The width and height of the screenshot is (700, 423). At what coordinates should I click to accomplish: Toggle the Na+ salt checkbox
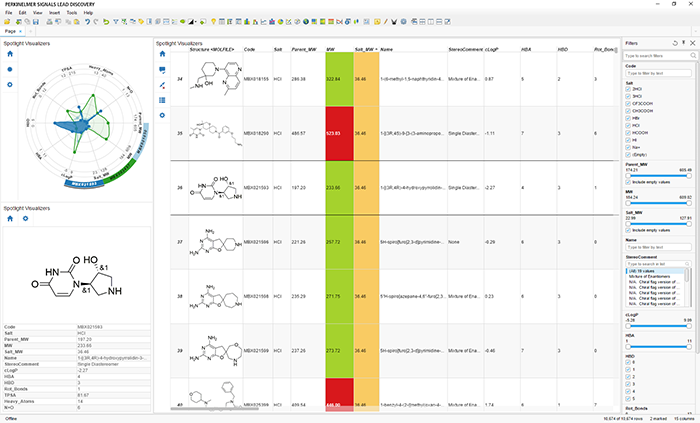628,147
